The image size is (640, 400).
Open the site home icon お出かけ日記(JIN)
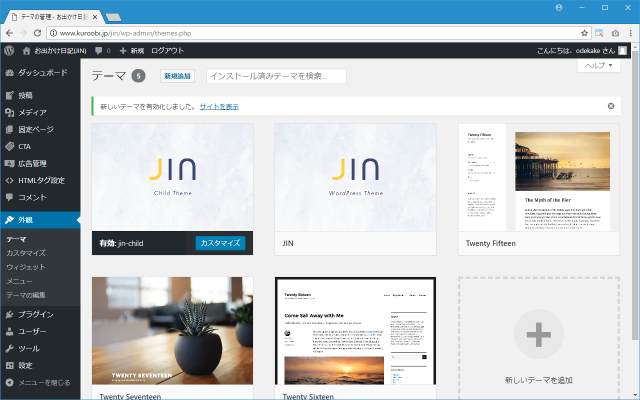[27, 51]
